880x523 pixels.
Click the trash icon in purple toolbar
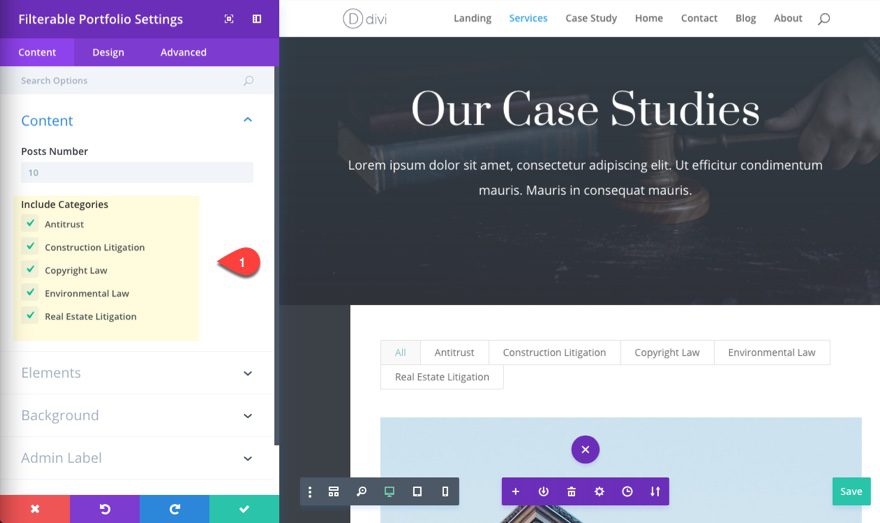point(571,492)
